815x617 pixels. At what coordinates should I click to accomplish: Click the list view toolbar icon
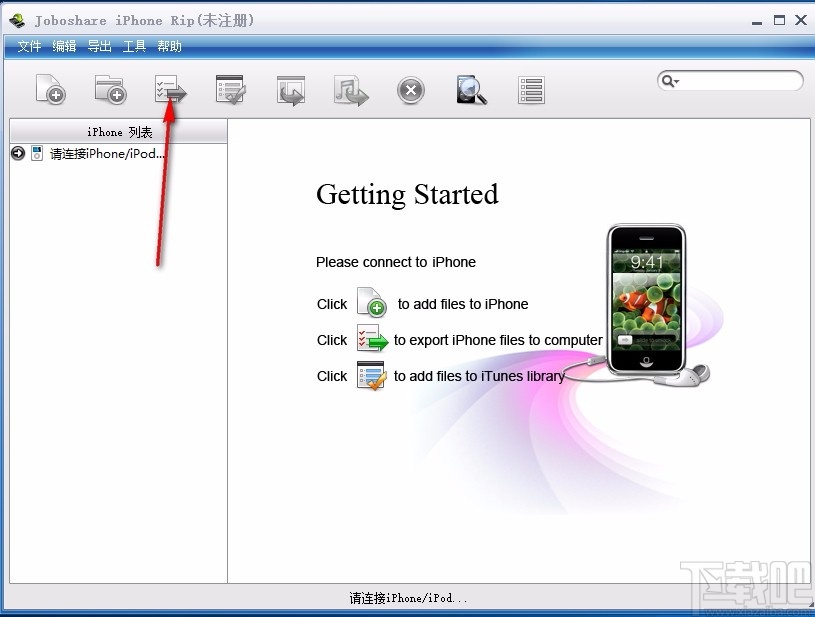click(x=530, y=90)
